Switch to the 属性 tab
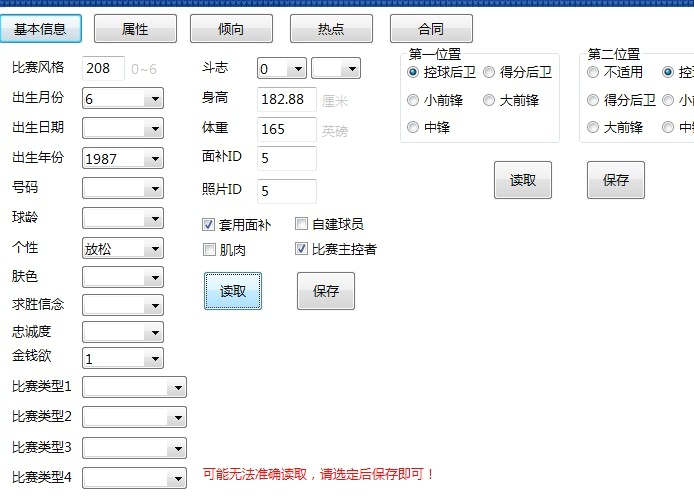The image size is (694, 496). 135,29
